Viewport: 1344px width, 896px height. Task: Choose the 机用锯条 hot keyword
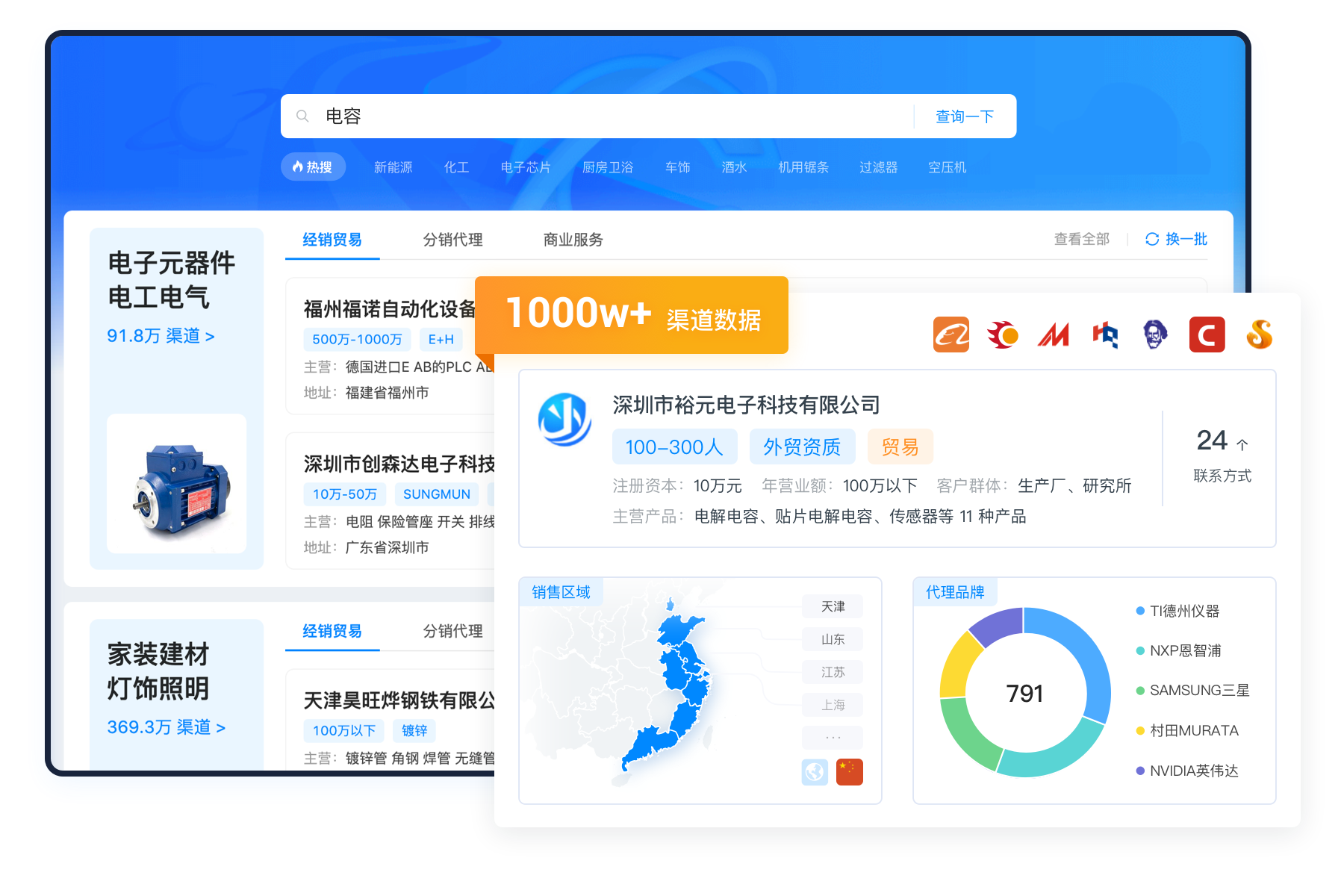coord(803,167)
